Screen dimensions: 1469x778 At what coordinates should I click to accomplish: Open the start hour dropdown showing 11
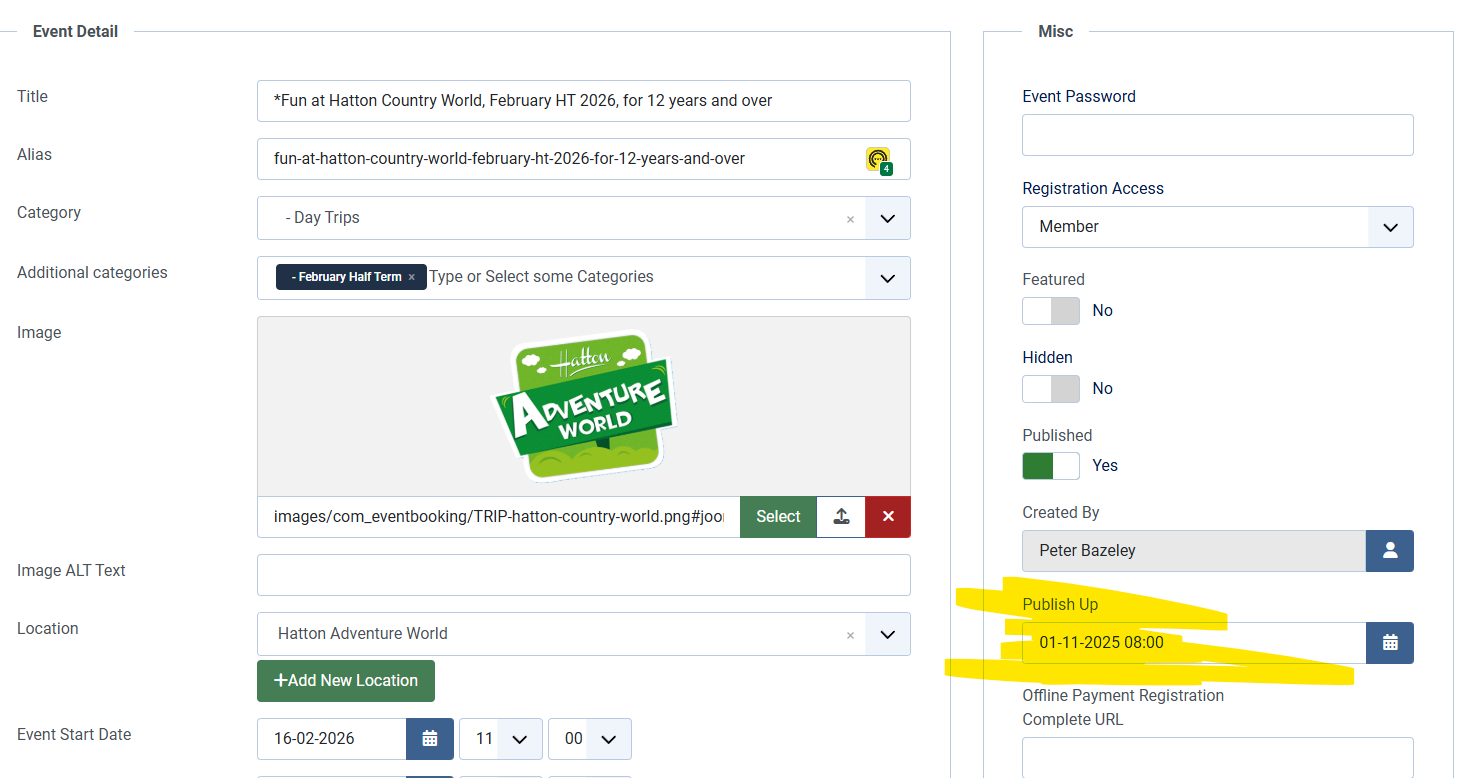(500, 739)
